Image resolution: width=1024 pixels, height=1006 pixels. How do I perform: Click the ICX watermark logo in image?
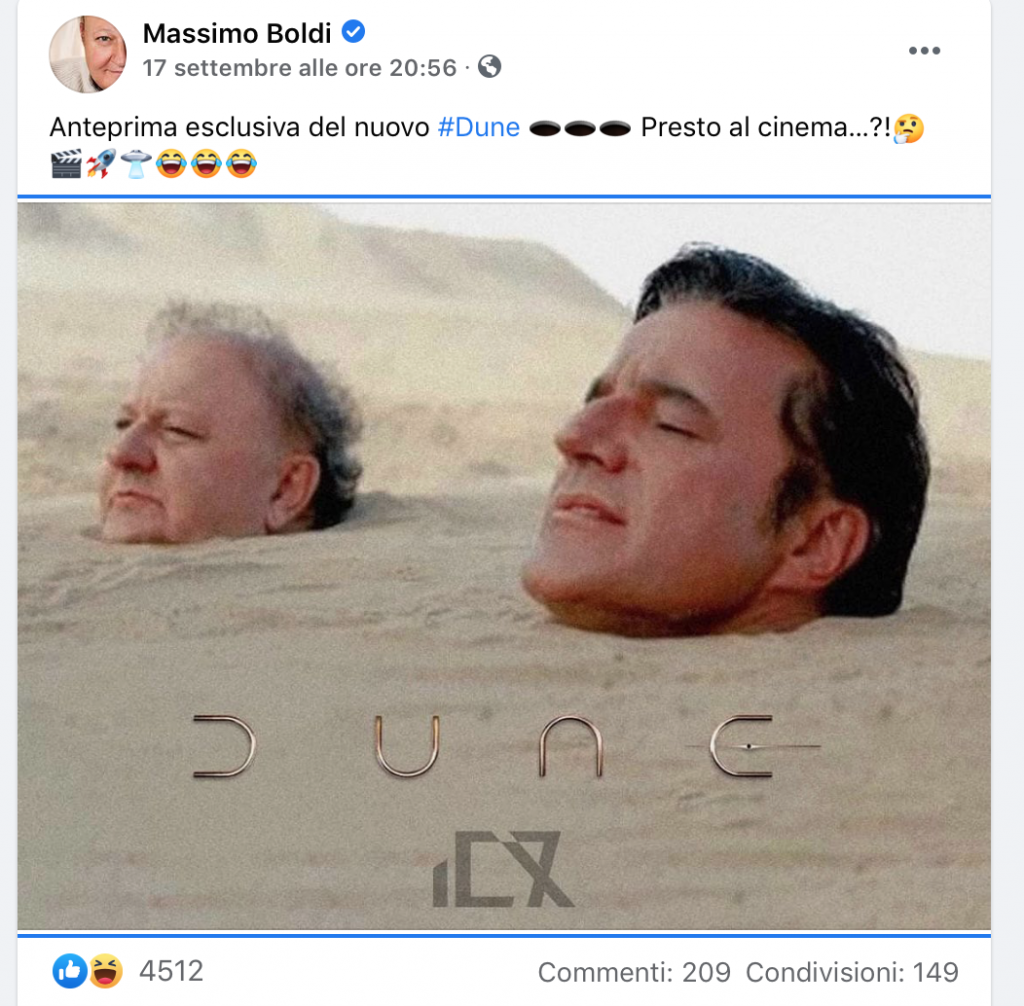[504, 869]
